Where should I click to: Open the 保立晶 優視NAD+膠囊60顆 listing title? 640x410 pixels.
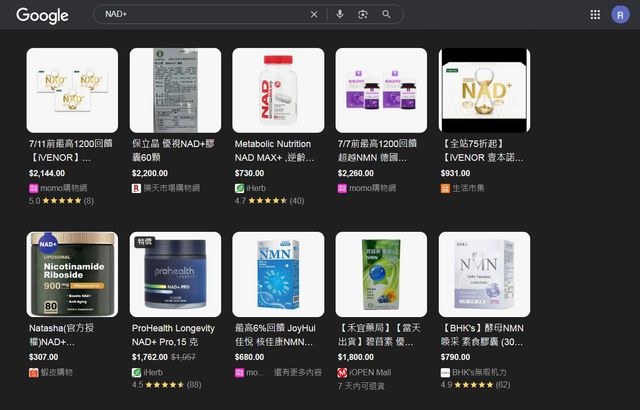(x=173, y=151)
